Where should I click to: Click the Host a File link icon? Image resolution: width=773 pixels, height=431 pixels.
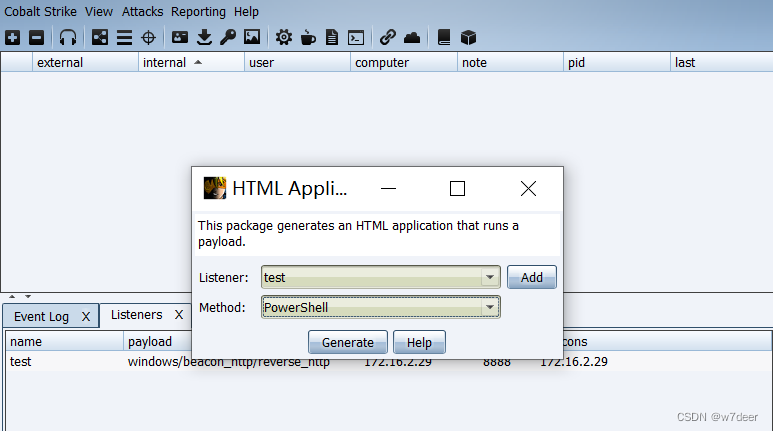(x=388, y=37)
